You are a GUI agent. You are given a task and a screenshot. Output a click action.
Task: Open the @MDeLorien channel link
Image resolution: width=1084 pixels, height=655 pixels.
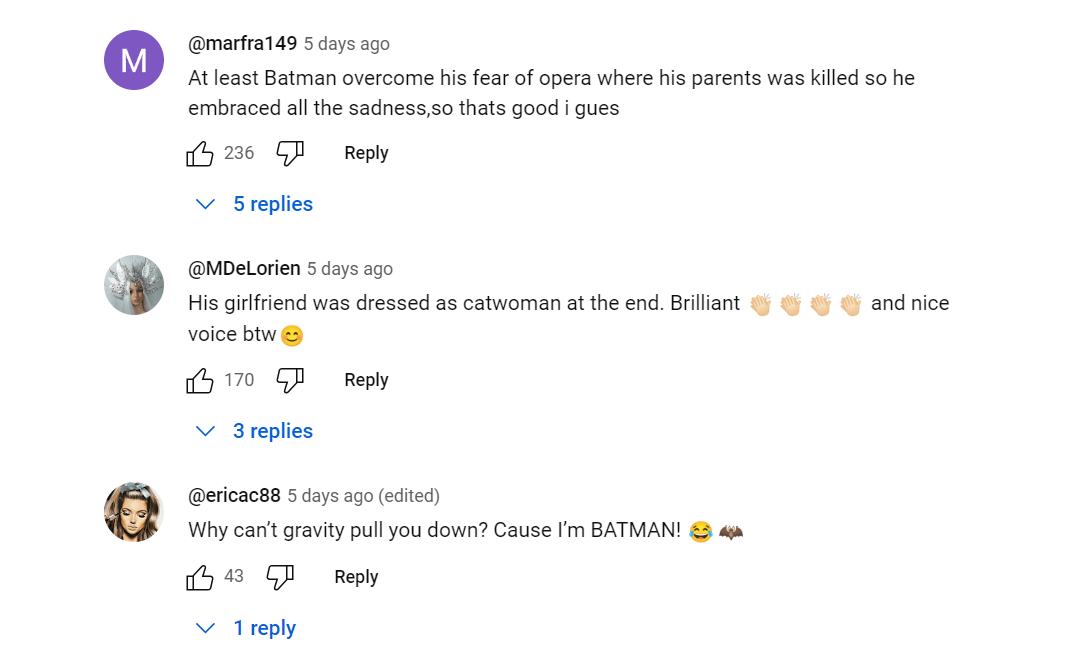(244, 268)
